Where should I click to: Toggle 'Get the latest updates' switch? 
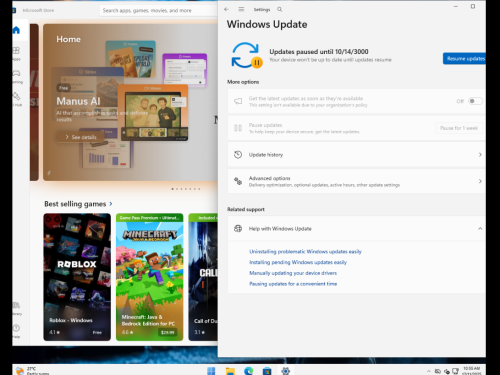pos(475,101)
